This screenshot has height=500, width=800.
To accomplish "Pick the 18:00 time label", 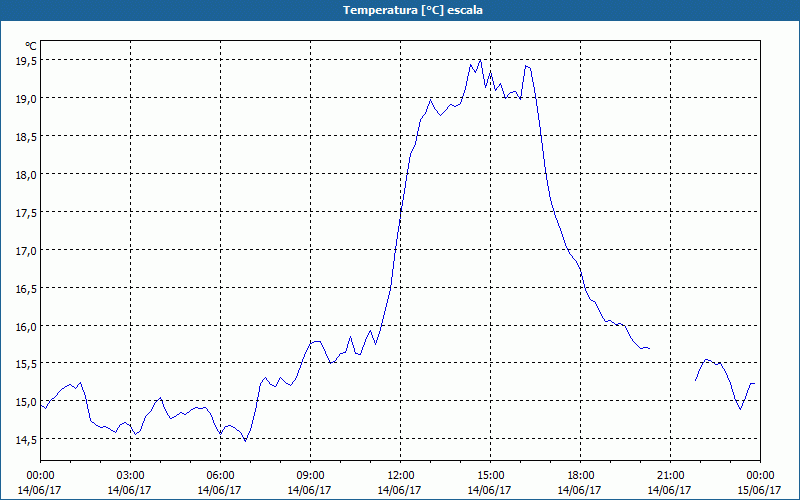I will 580,476.
